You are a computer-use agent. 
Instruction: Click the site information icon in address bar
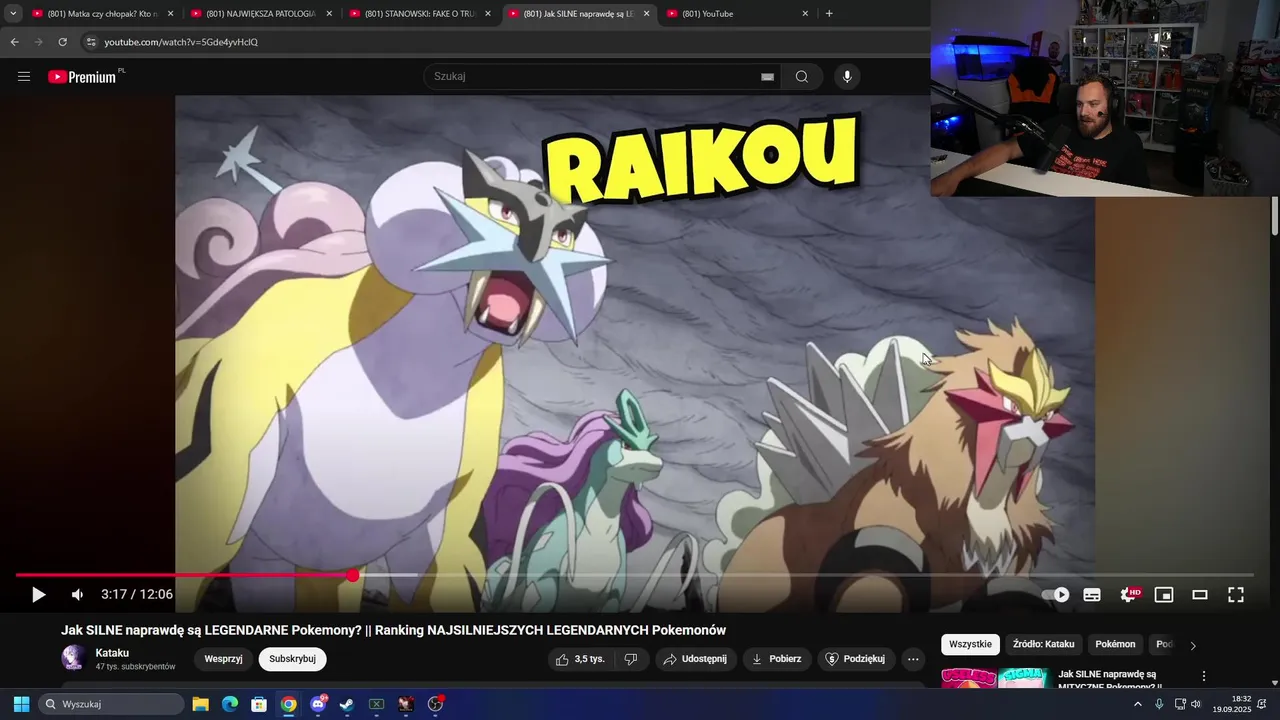(91, 42)
